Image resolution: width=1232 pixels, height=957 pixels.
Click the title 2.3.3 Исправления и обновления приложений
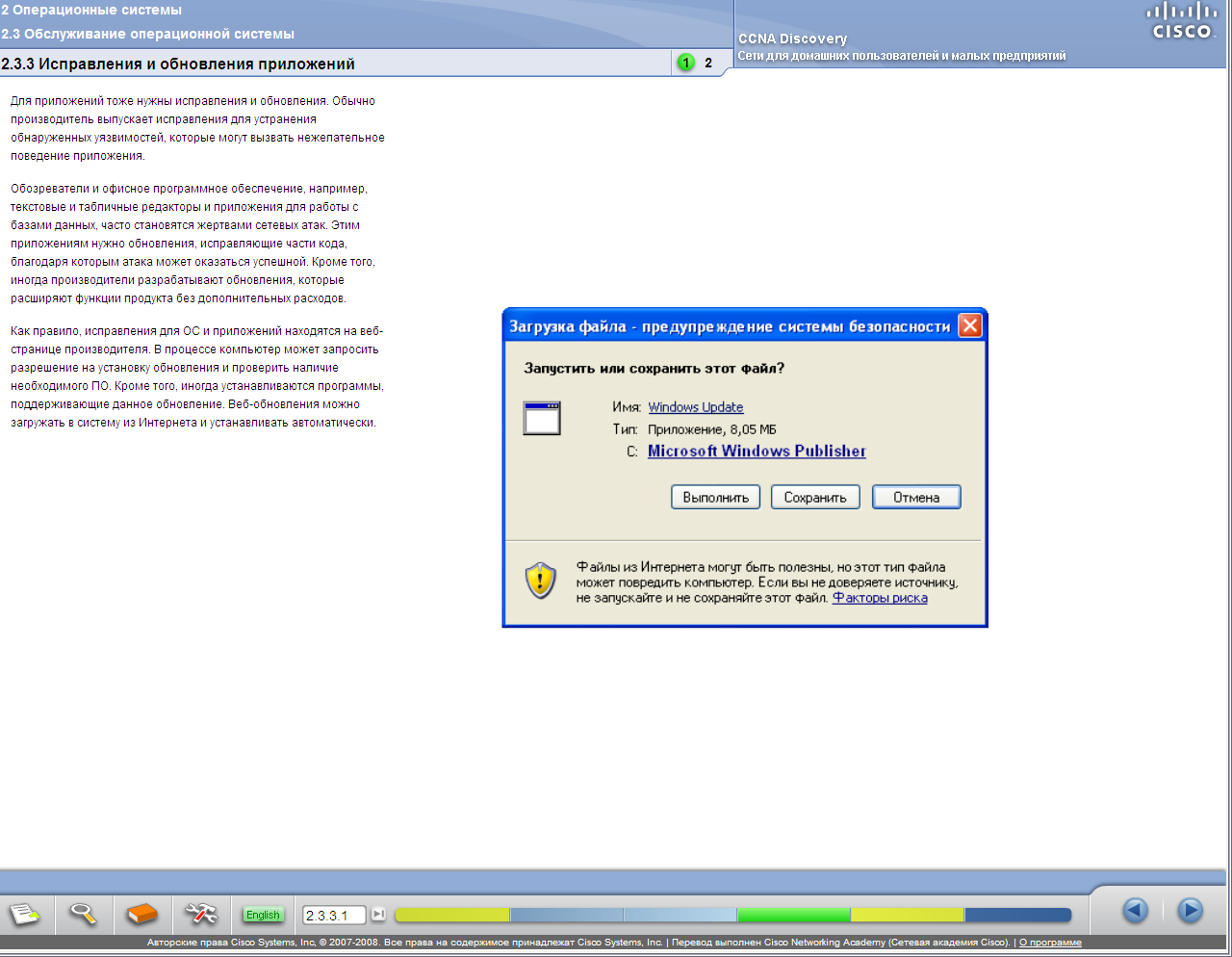(178, 64)
